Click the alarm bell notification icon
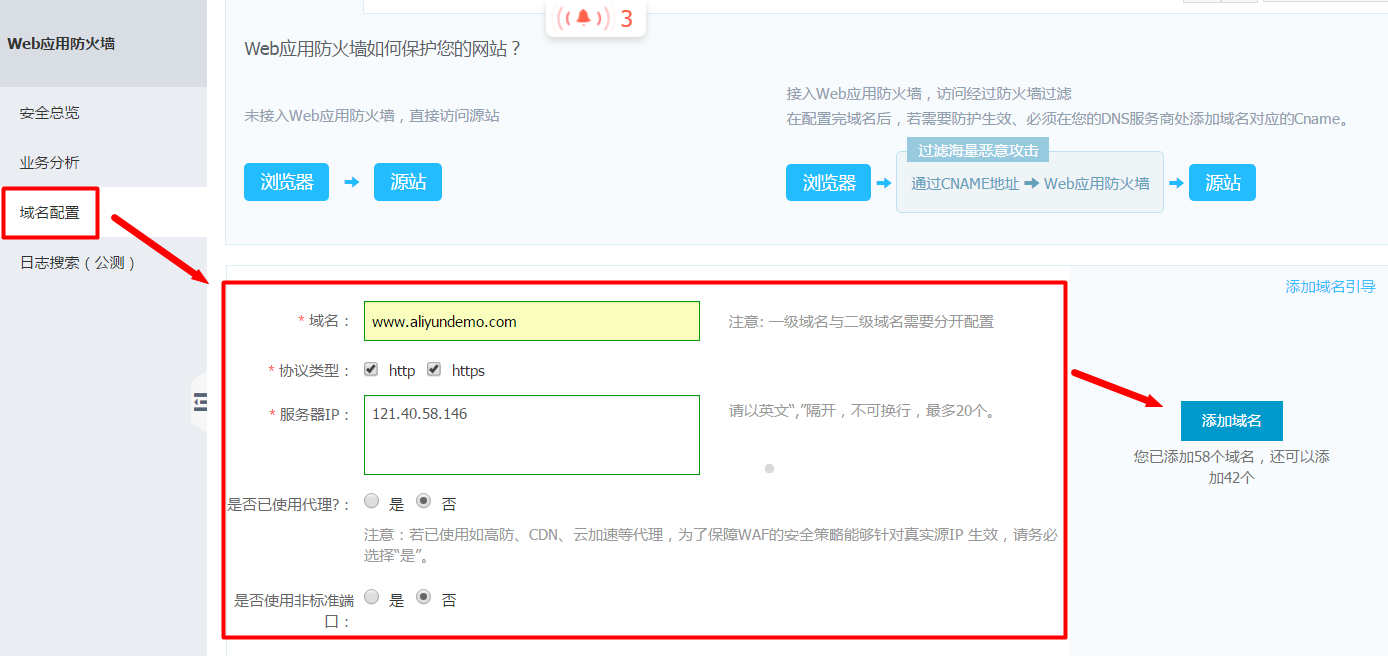 (x=583, y=17)
